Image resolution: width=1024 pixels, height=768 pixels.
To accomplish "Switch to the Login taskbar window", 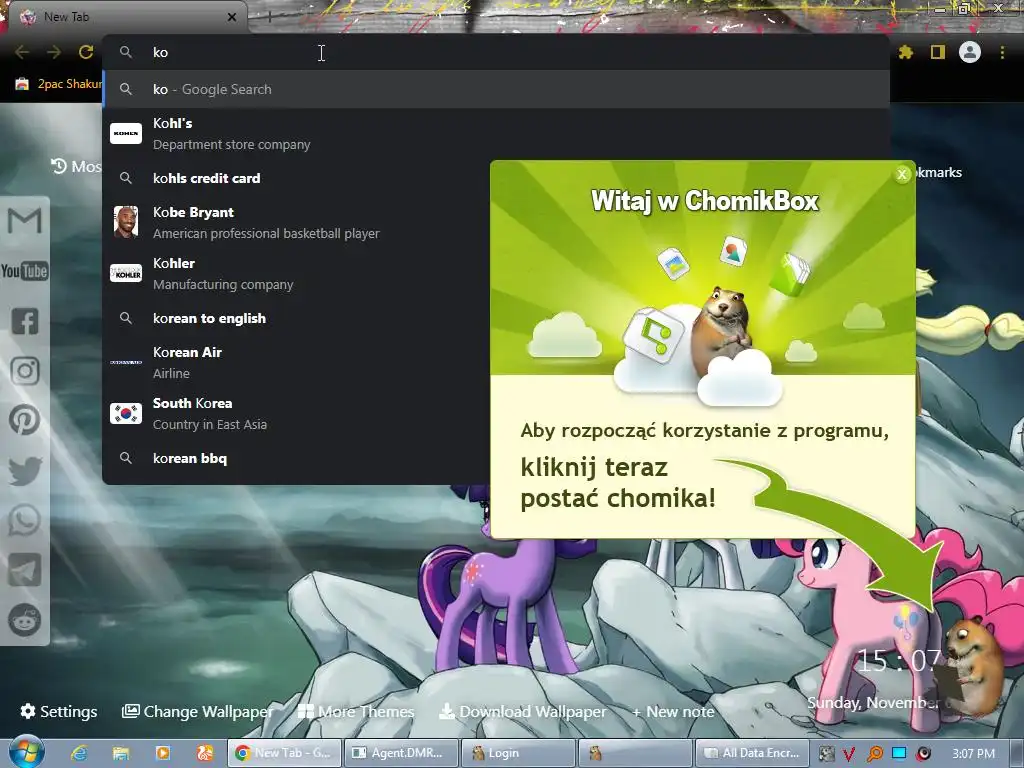I will click(518, 753).
